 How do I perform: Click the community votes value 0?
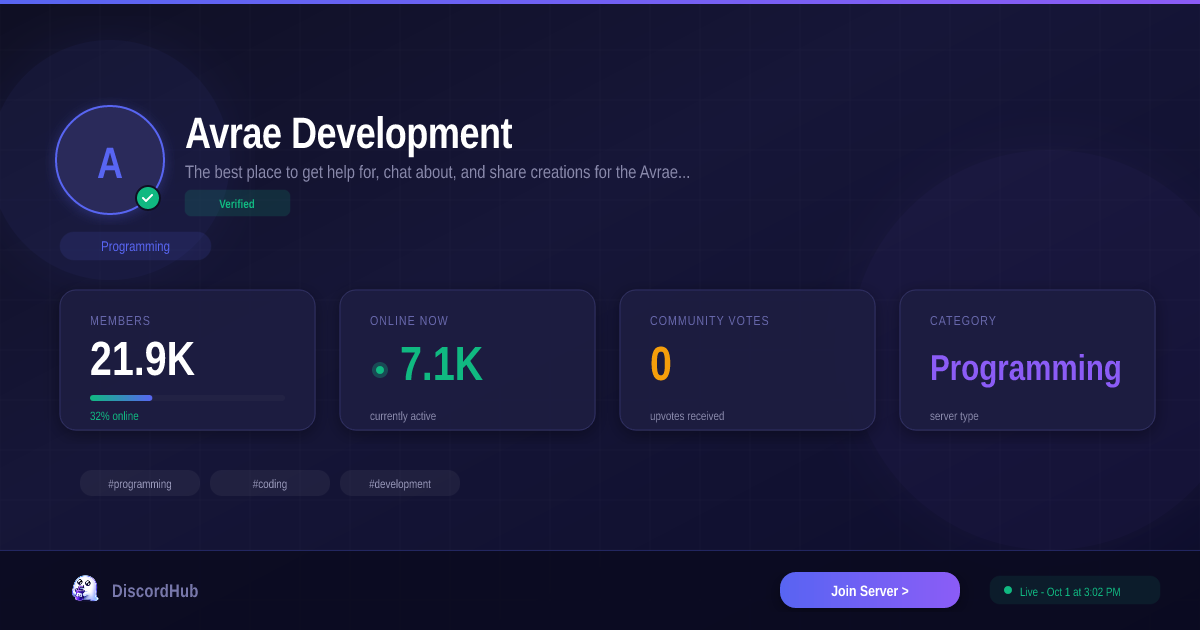(661, 364)
